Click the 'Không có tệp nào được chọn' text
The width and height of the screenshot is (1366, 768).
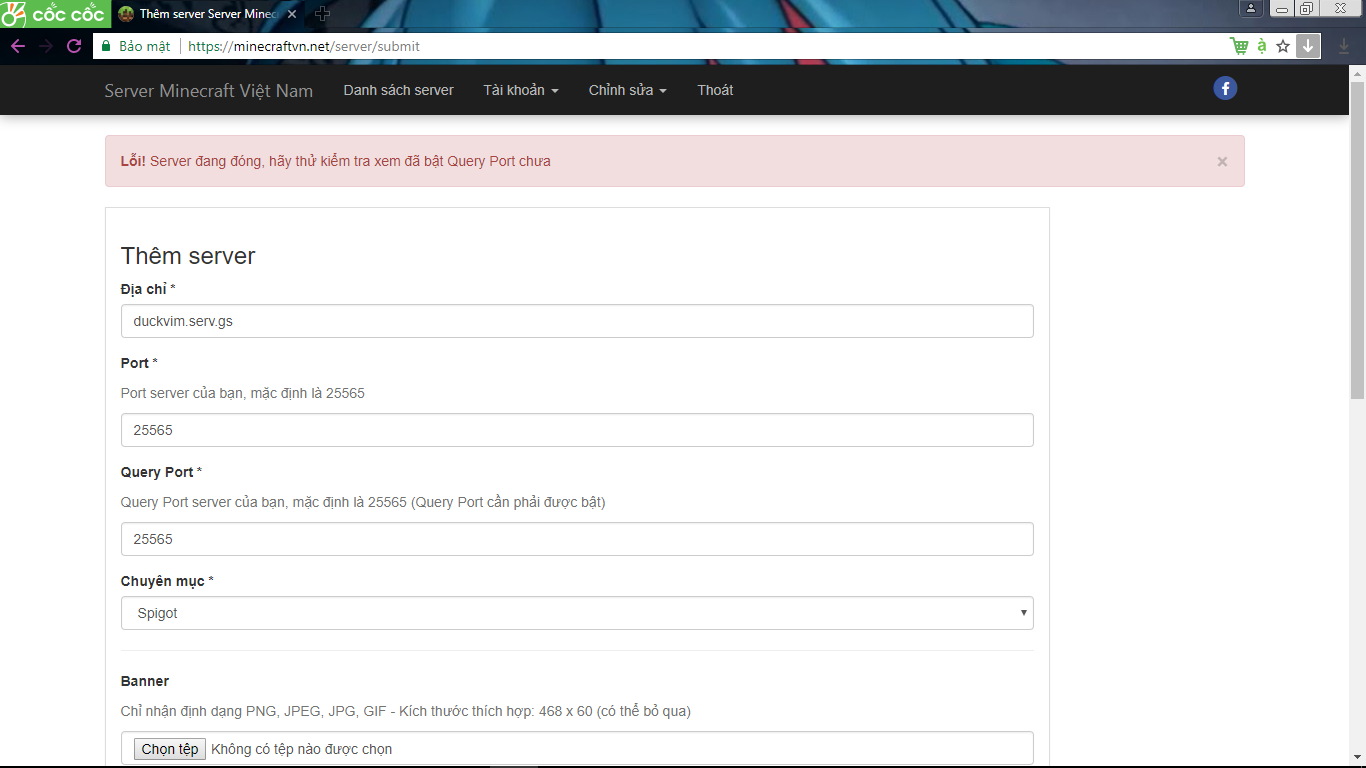coord(302,749)
